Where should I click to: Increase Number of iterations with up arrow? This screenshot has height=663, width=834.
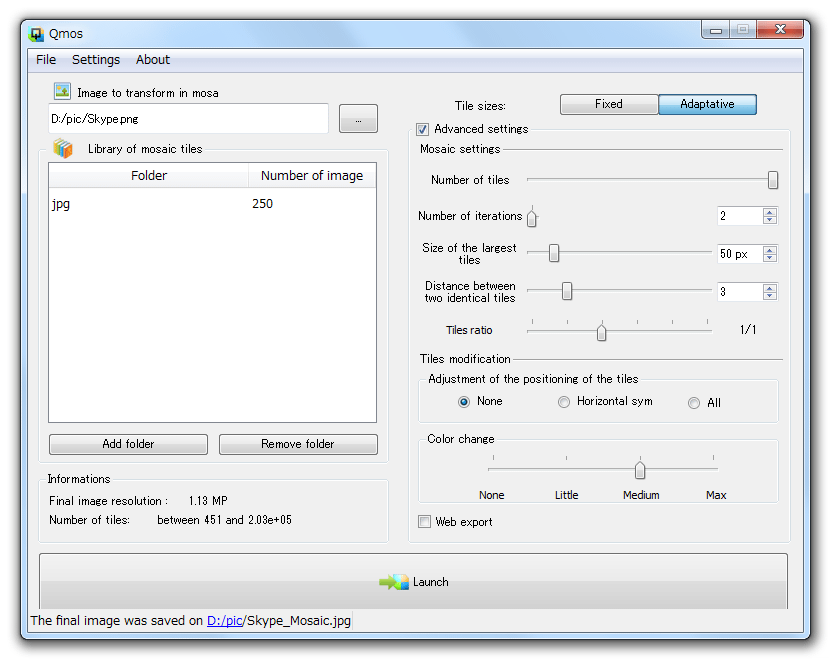point(769,212)
